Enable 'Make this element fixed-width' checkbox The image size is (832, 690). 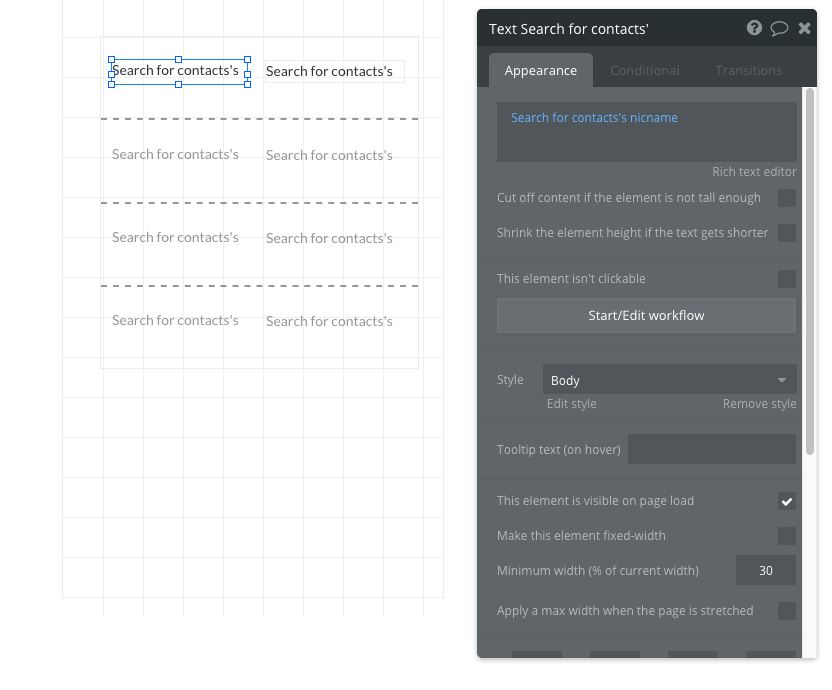787,536
